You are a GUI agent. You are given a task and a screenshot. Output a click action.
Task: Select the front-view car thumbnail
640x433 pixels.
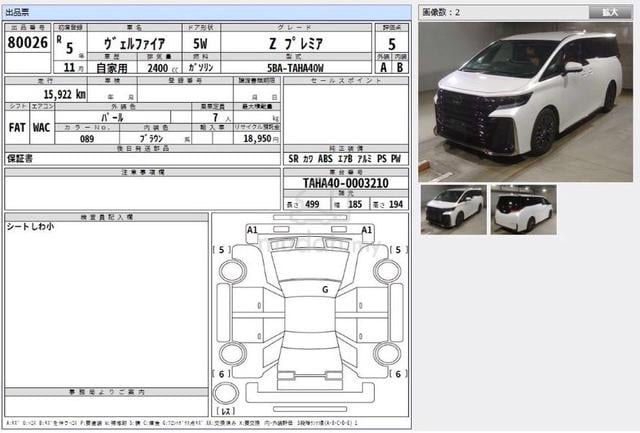click(453, 210)
